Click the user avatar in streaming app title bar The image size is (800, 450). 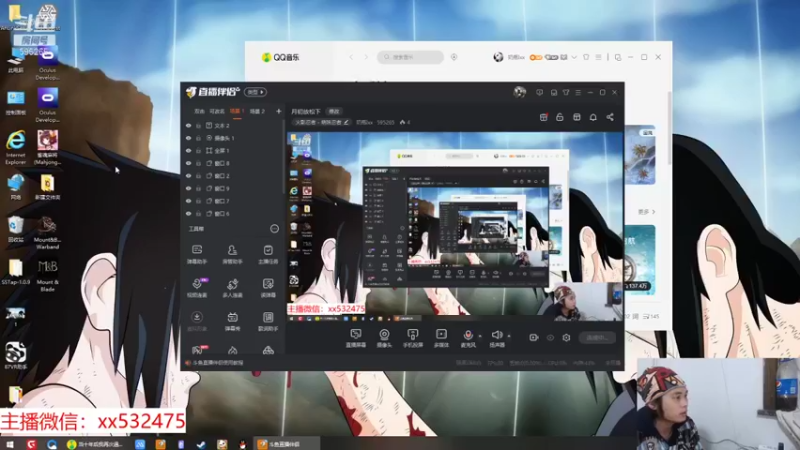coord(519,92)
